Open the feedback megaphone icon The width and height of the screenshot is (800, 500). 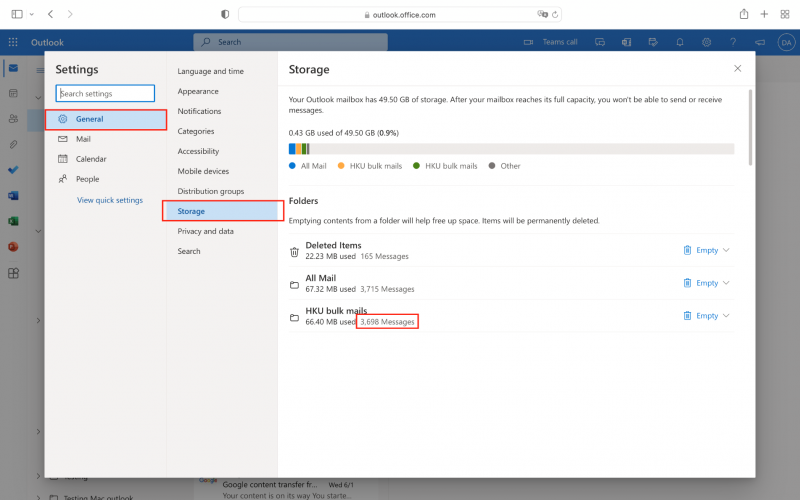(x=760, y=42)
